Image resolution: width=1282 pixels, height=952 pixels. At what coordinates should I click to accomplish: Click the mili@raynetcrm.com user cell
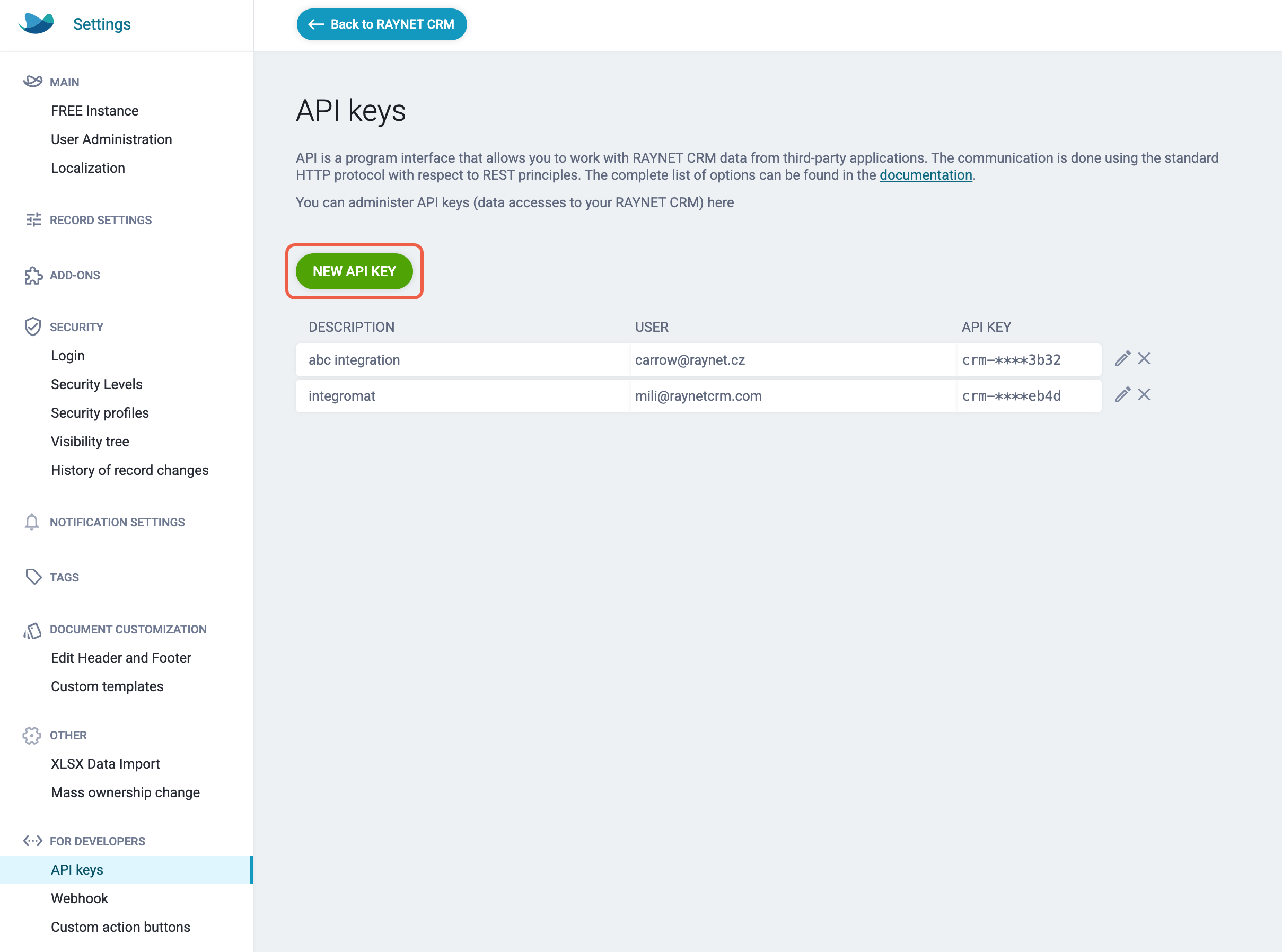793,396
